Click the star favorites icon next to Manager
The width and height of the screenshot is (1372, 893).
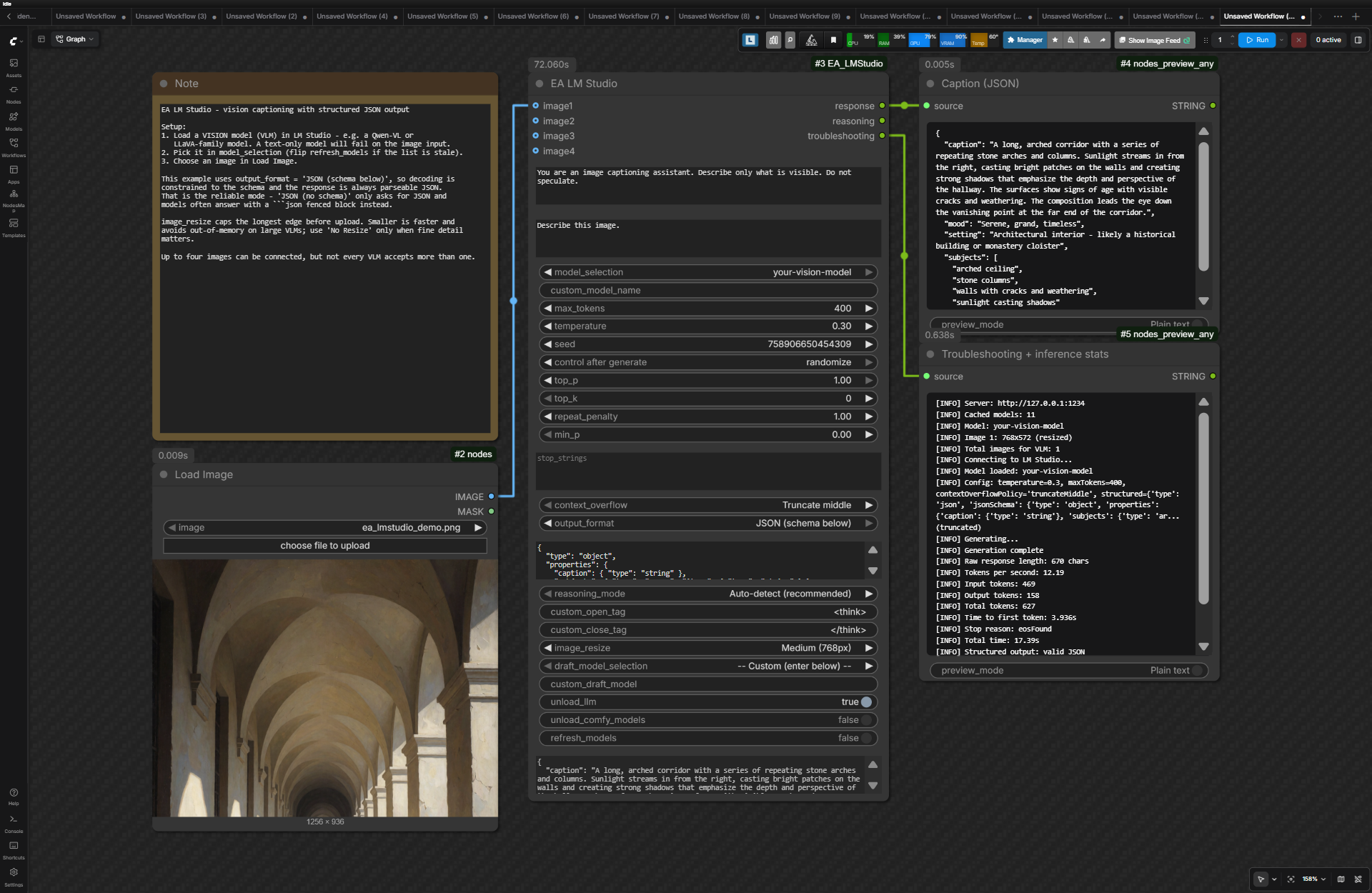[x=1055, y=40]
